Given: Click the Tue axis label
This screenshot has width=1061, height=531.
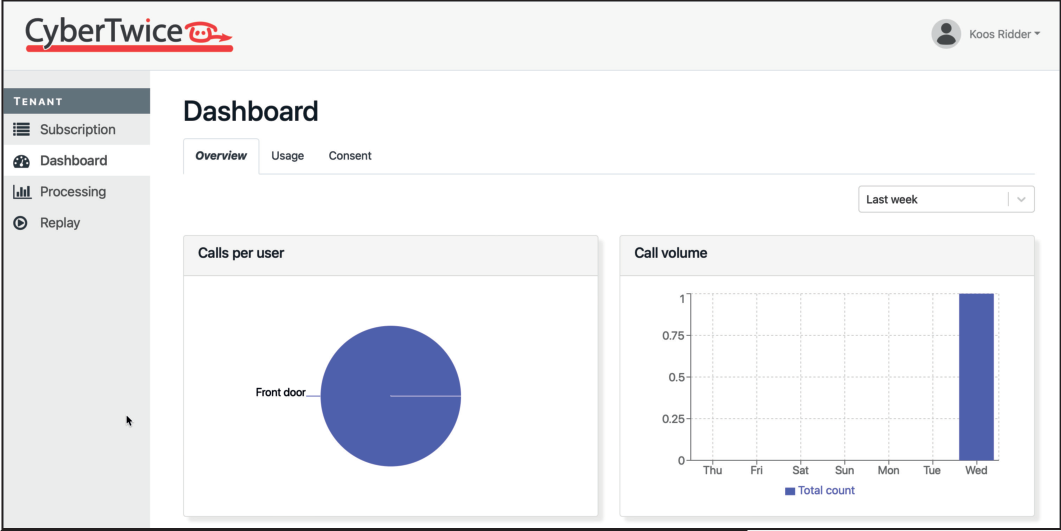Looking at the screenshot, I should pos(932,471).
